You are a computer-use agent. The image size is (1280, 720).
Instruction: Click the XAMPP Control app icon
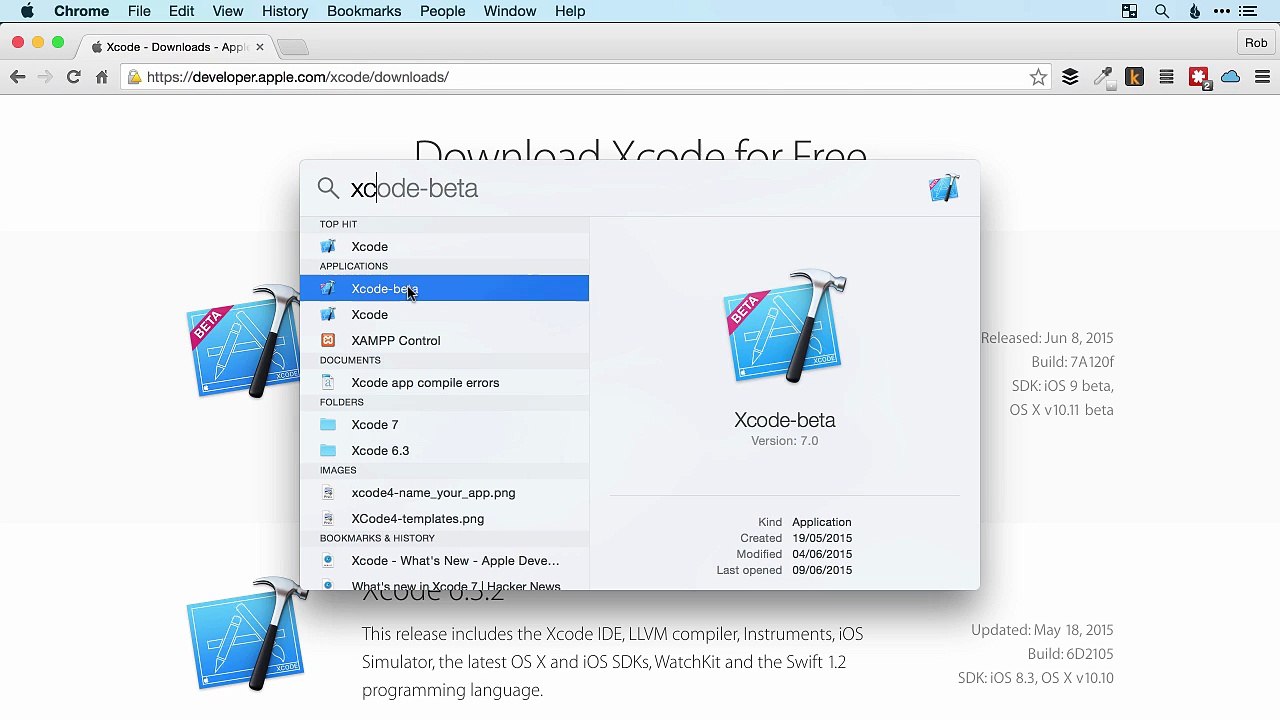(328, 340)
